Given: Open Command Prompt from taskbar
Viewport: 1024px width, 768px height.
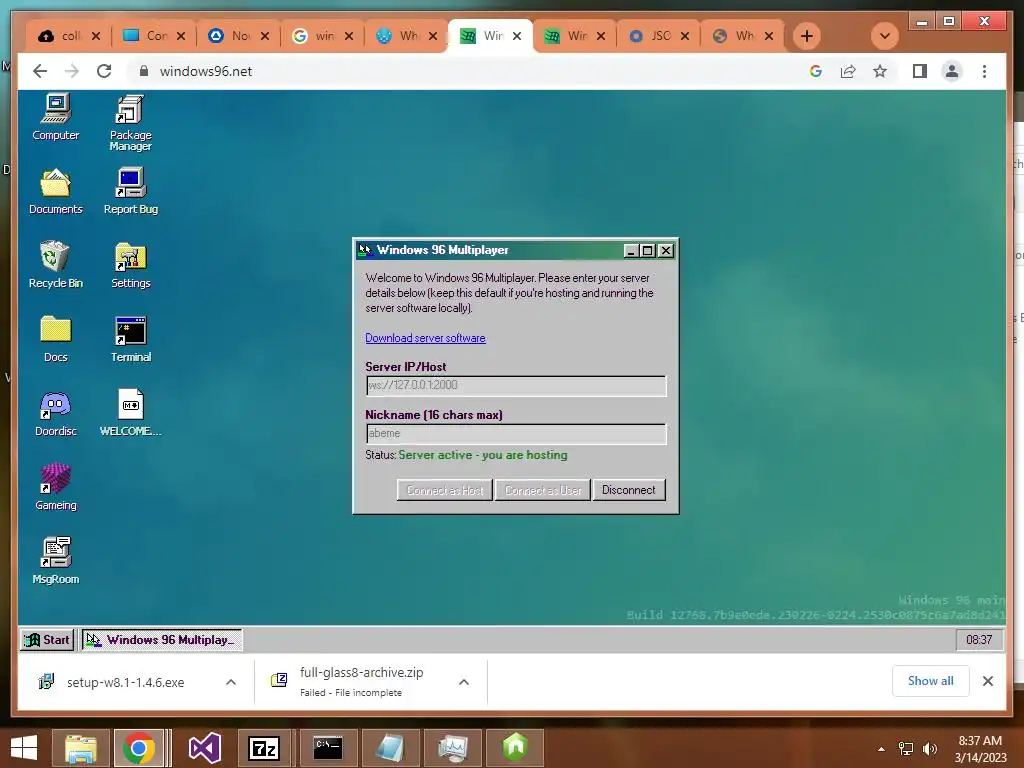Looking at the screenshot, I should tap(328, 748).
